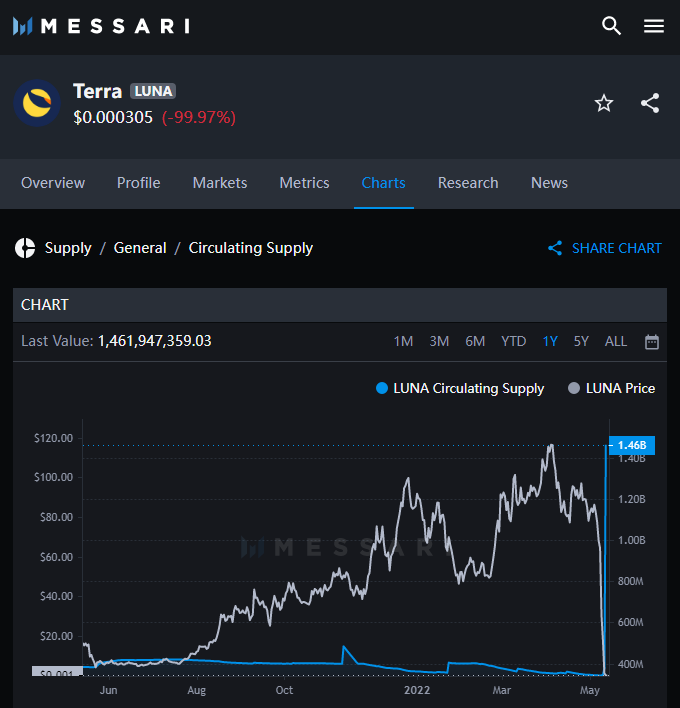Open the search magnifier icon
680x708 pixels.
click(611, 26)
